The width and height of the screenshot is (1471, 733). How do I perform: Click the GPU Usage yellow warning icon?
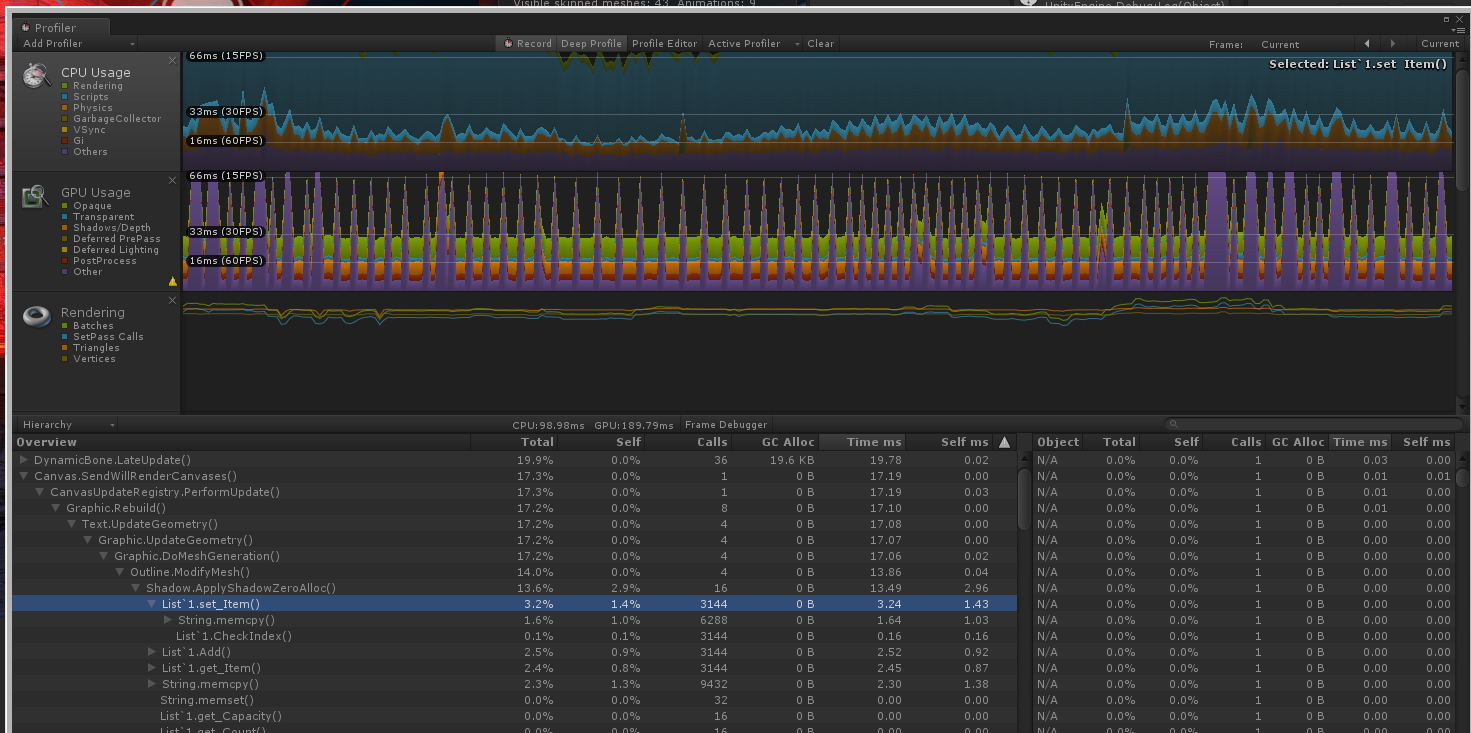[x=172, y=282]
